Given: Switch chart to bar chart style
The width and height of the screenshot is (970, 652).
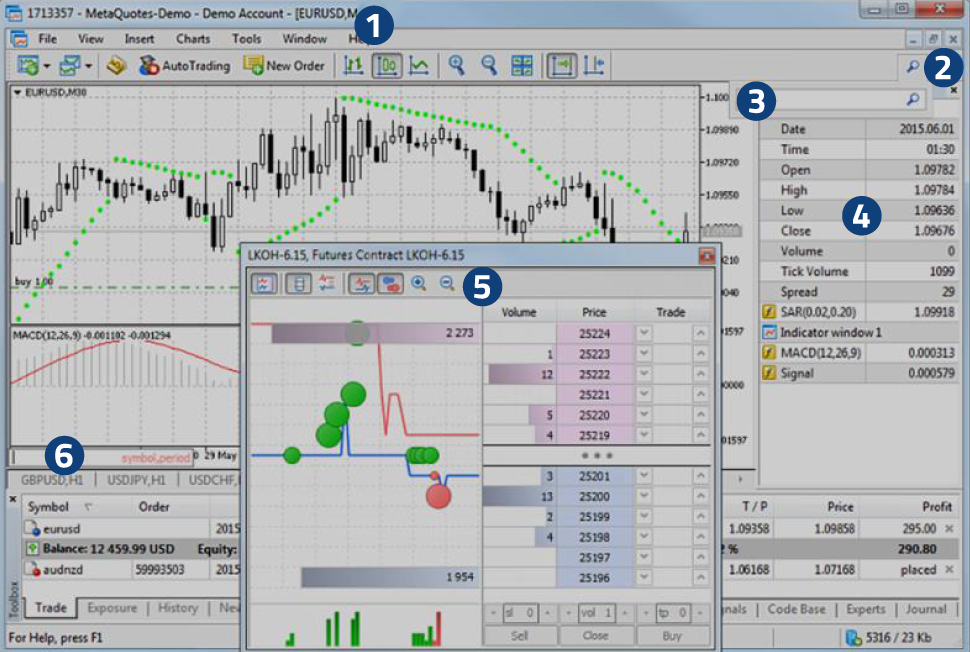Looking at the screenshot, I should coord(353,65).
